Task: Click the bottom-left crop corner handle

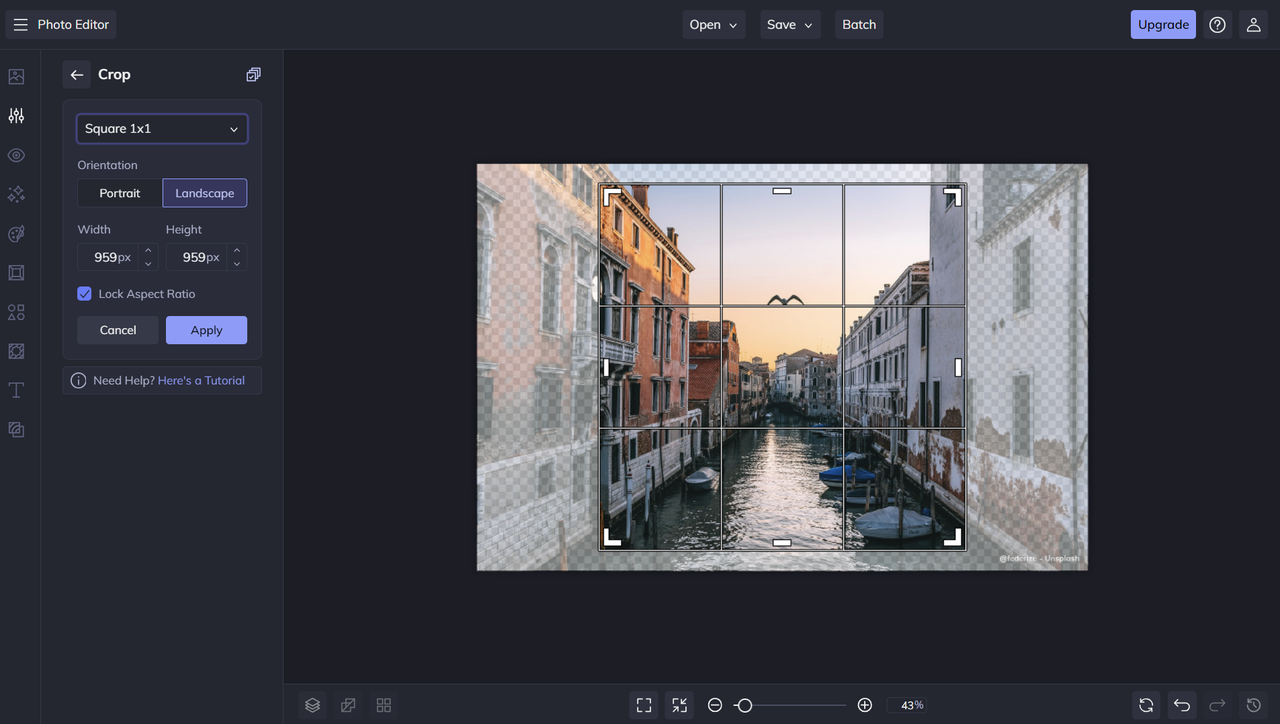Action: (x=612, y=537)
